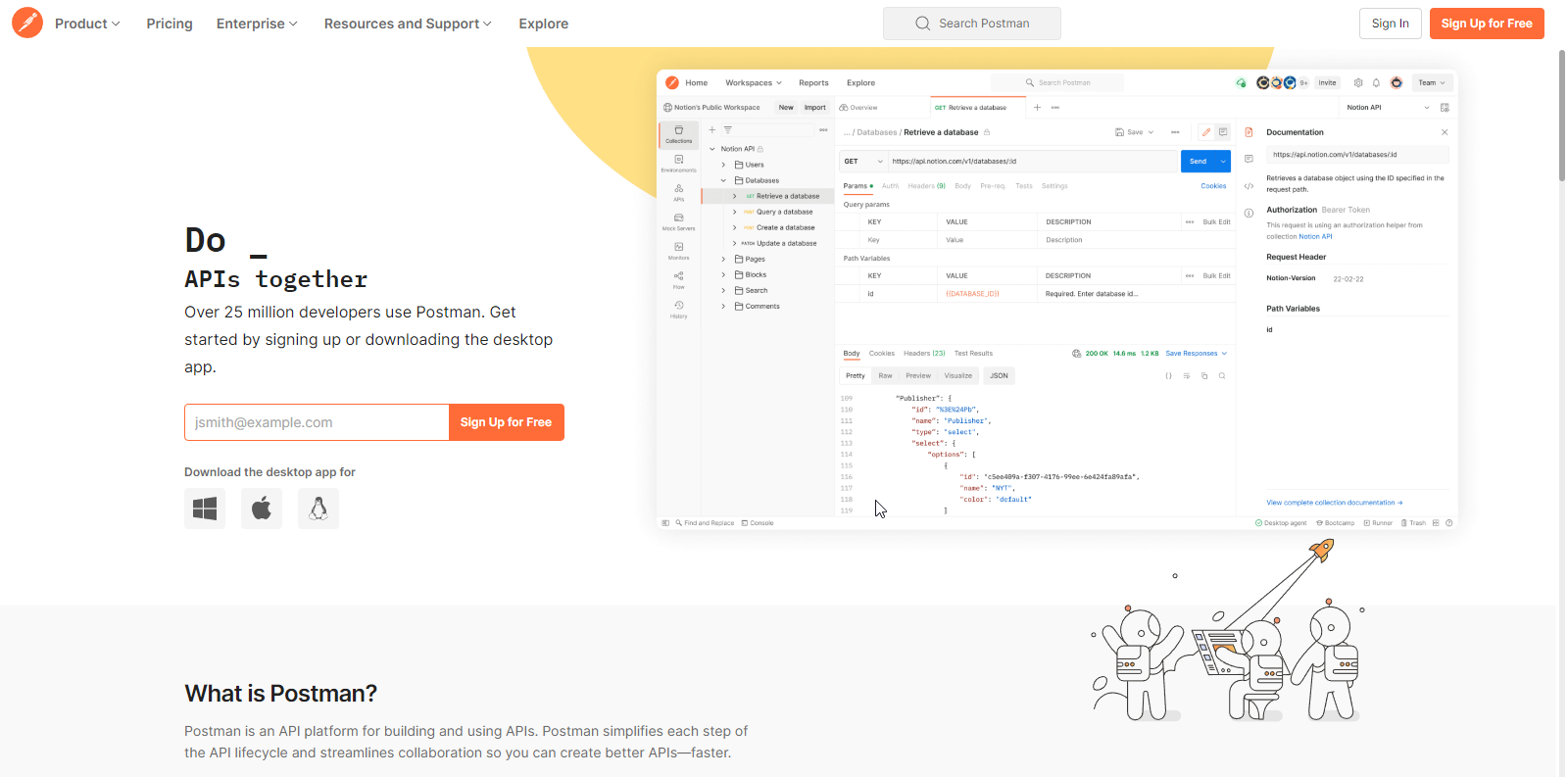Open Bootcamp in the screenshot status bar
Viewport: 1568px width, 777px height.
[1336, 523]
